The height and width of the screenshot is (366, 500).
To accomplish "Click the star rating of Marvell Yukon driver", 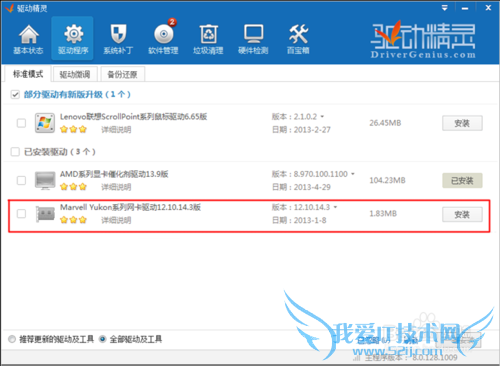I will coord(73,220).
